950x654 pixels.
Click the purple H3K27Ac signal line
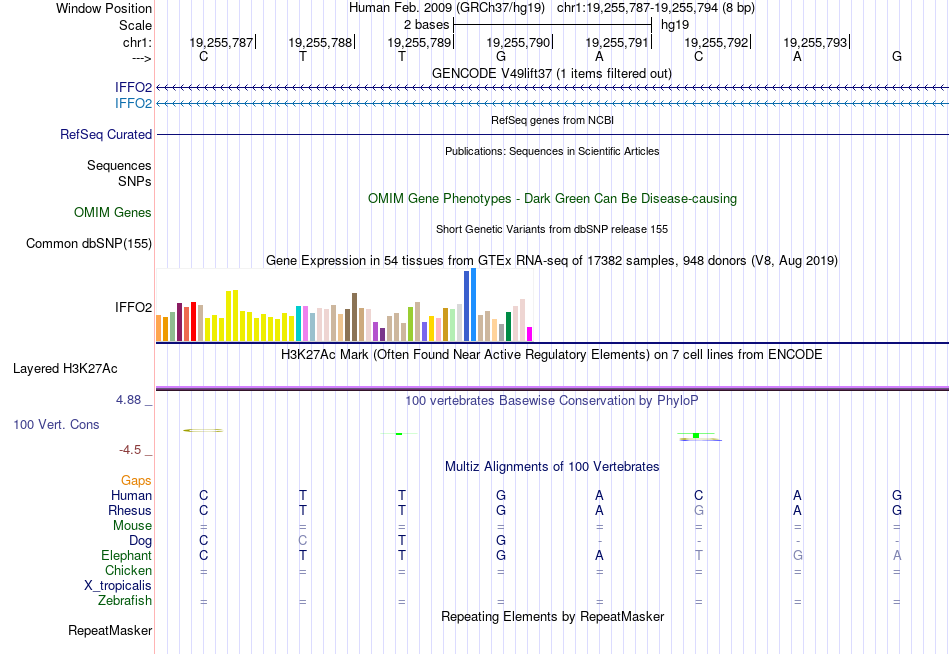553,387
